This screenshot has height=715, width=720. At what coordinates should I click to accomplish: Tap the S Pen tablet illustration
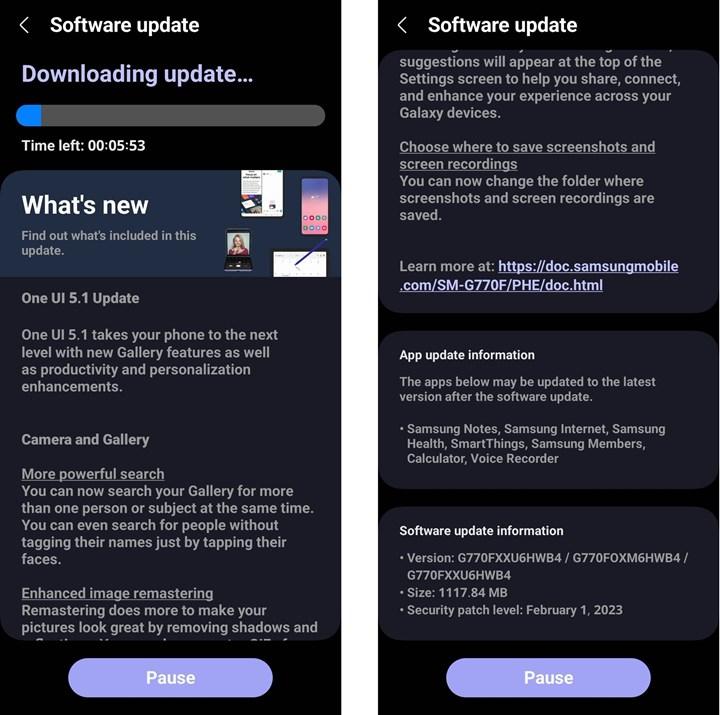(x=300, y=264)
